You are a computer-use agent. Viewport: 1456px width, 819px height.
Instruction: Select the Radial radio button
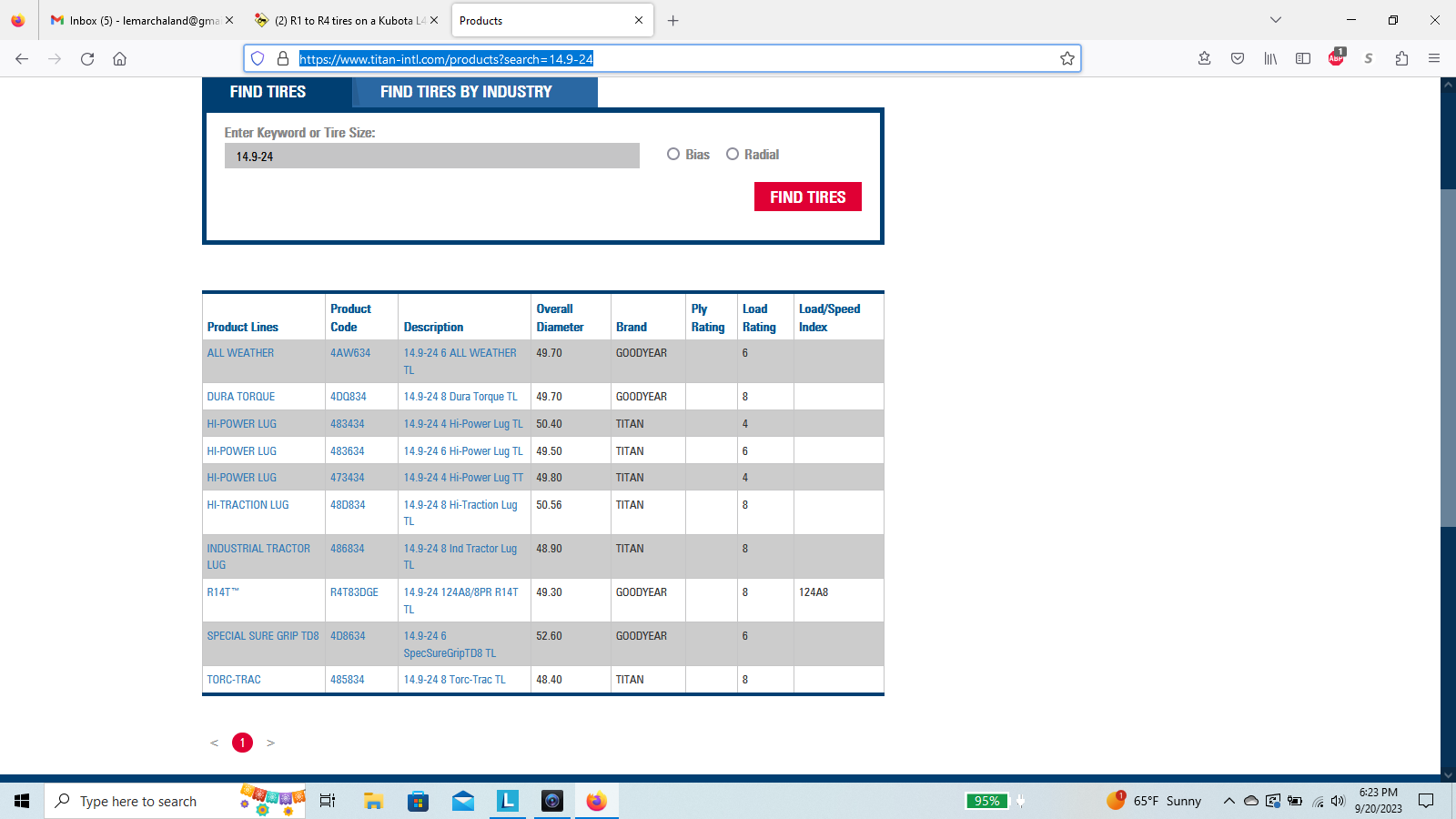(733, 154)
